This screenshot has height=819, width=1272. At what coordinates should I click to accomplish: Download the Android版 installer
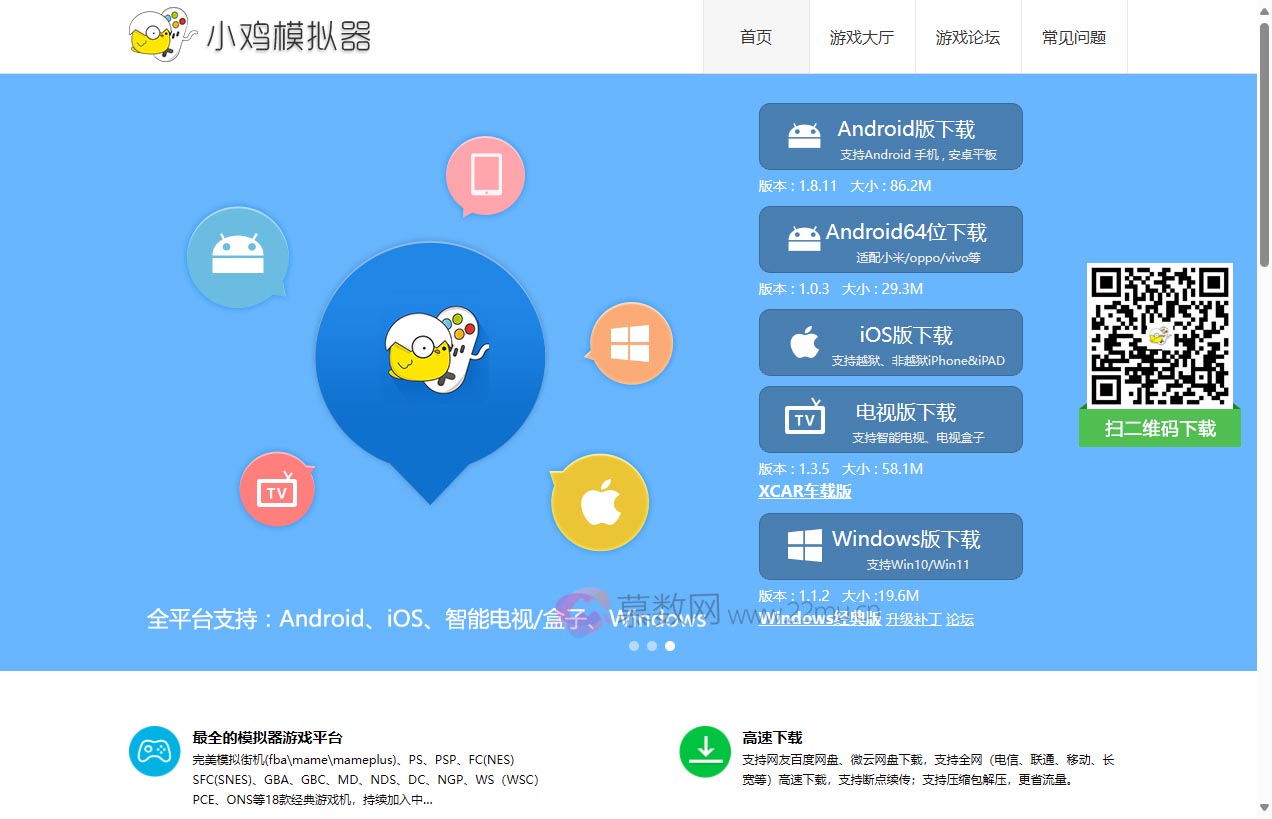pos(890,137)
